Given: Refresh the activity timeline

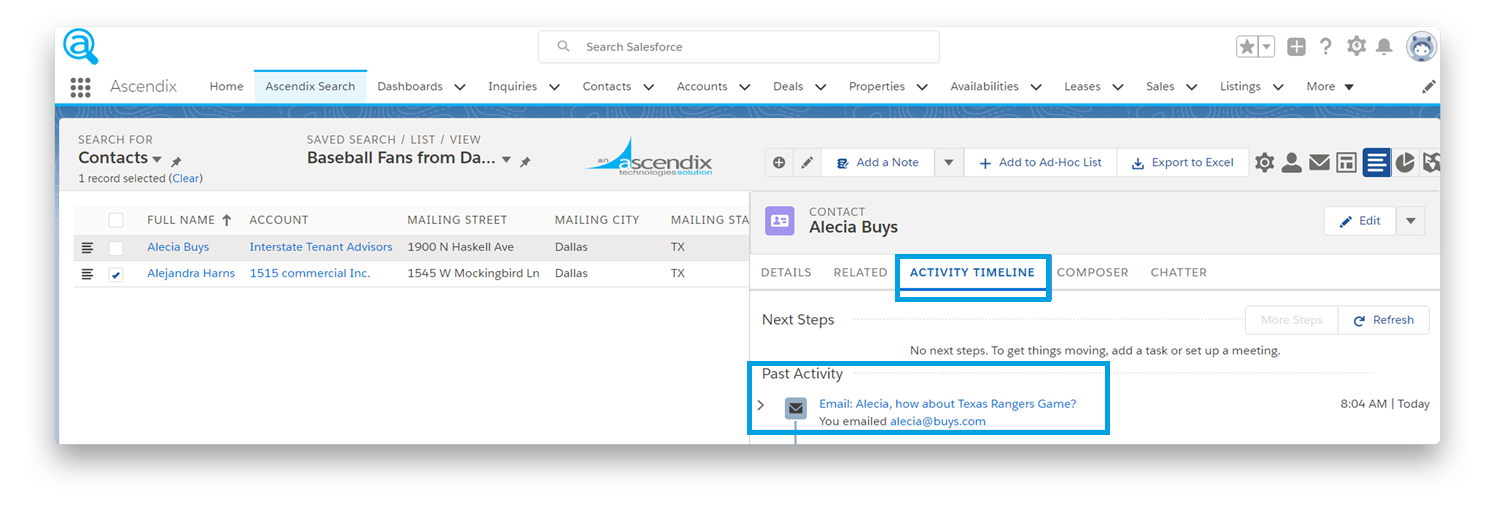Looking at the screenshot, I should click(1384, 320).
